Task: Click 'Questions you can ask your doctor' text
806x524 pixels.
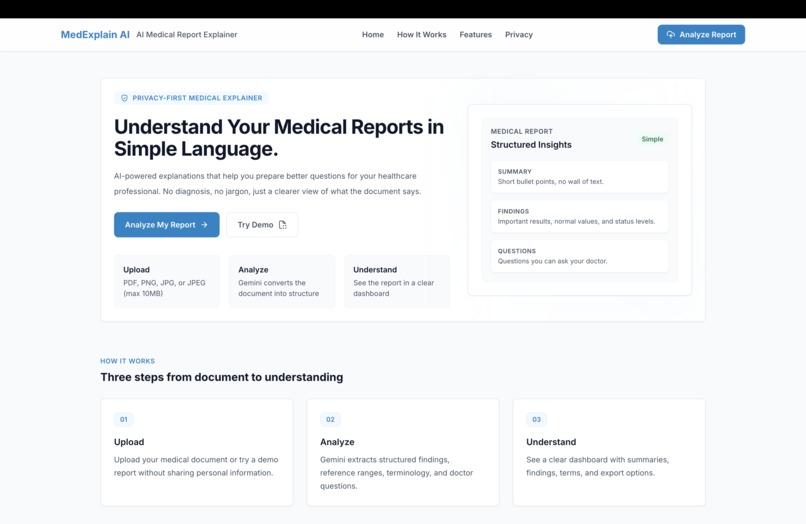Action: tap(552, 261)
